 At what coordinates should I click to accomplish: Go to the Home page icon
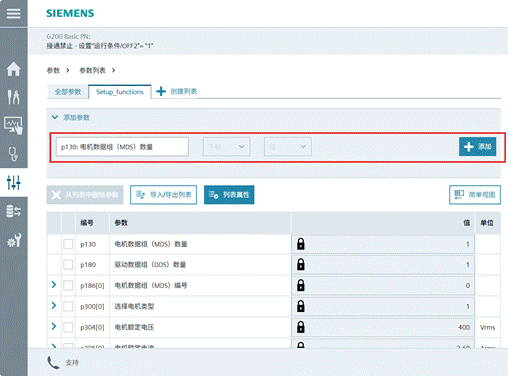tap(14, 69)
